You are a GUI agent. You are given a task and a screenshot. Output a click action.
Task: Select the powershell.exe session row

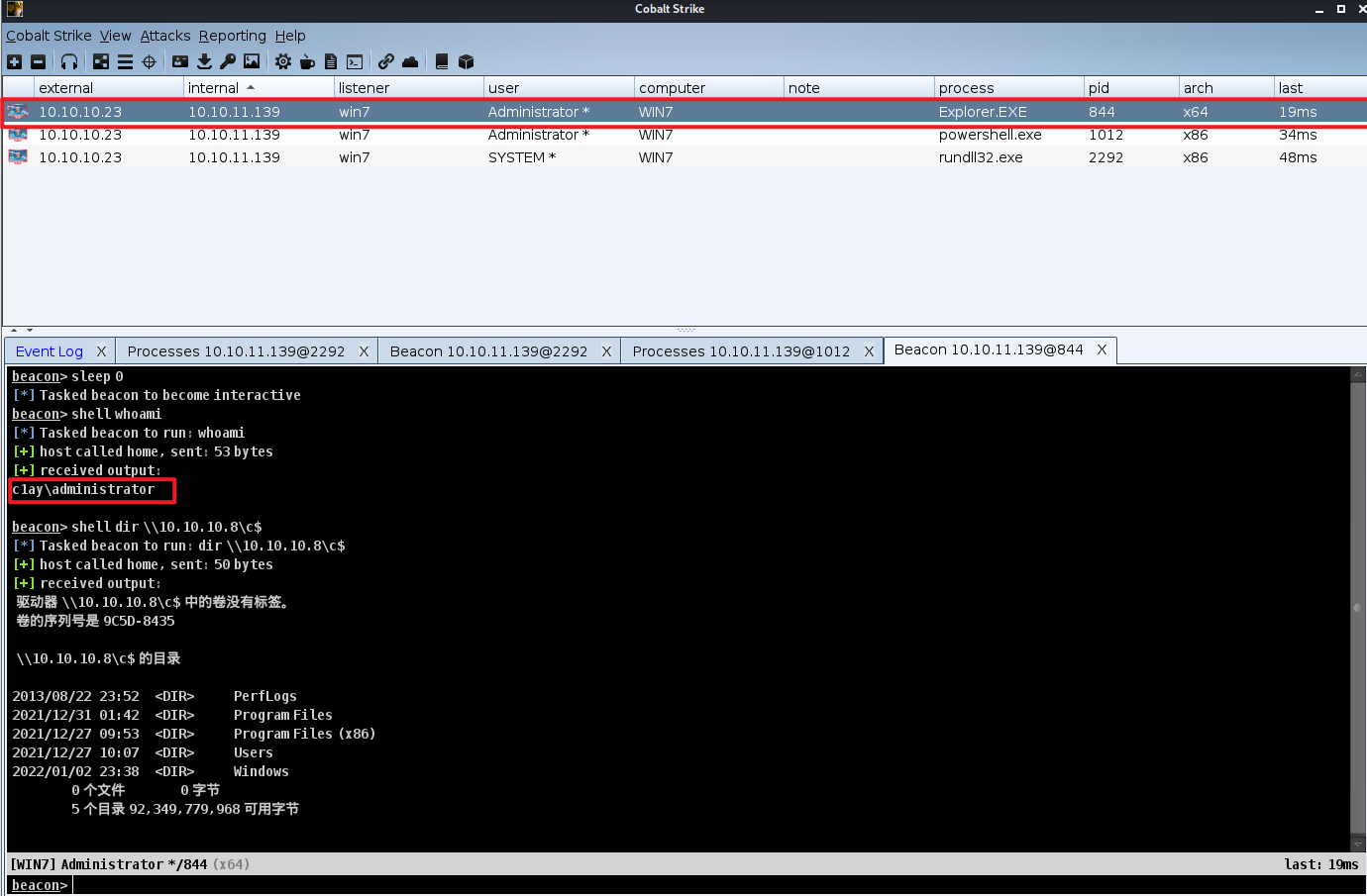click(684, 135)
